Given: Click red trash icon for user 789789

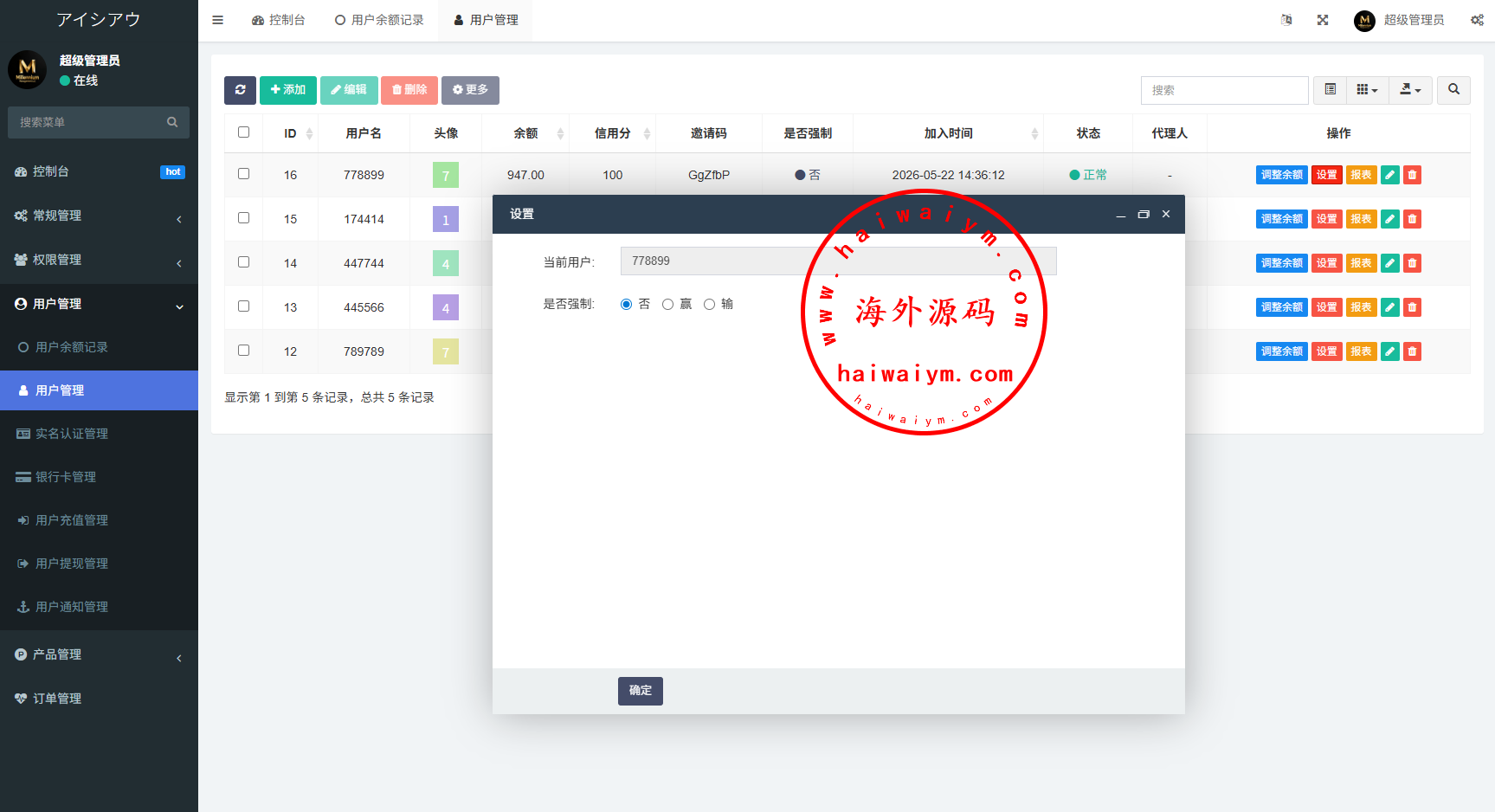Looking at the screenshot, I should (1412, 351).
